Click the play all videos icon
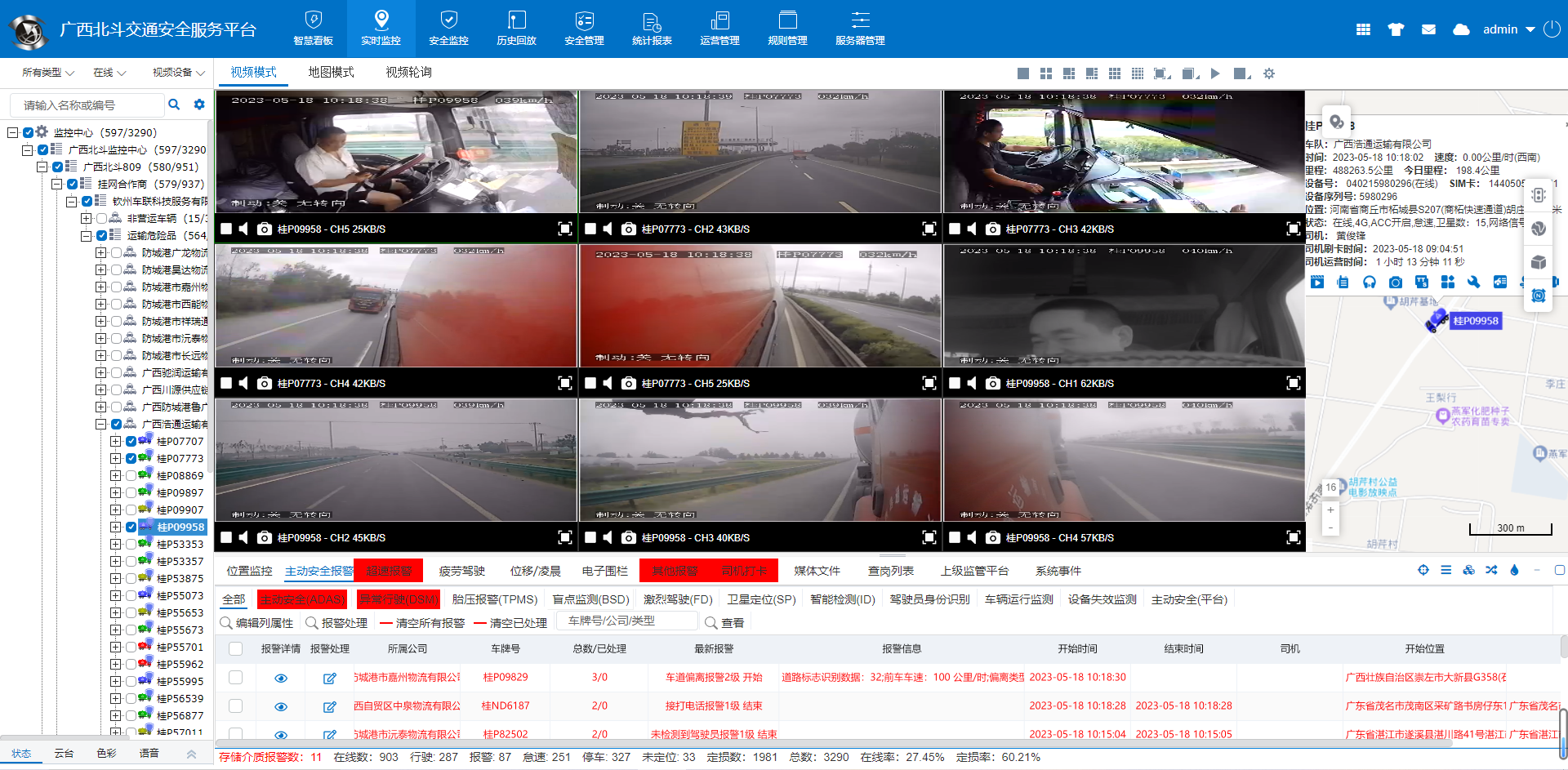1568x770 pixels. pos(1215,73)
